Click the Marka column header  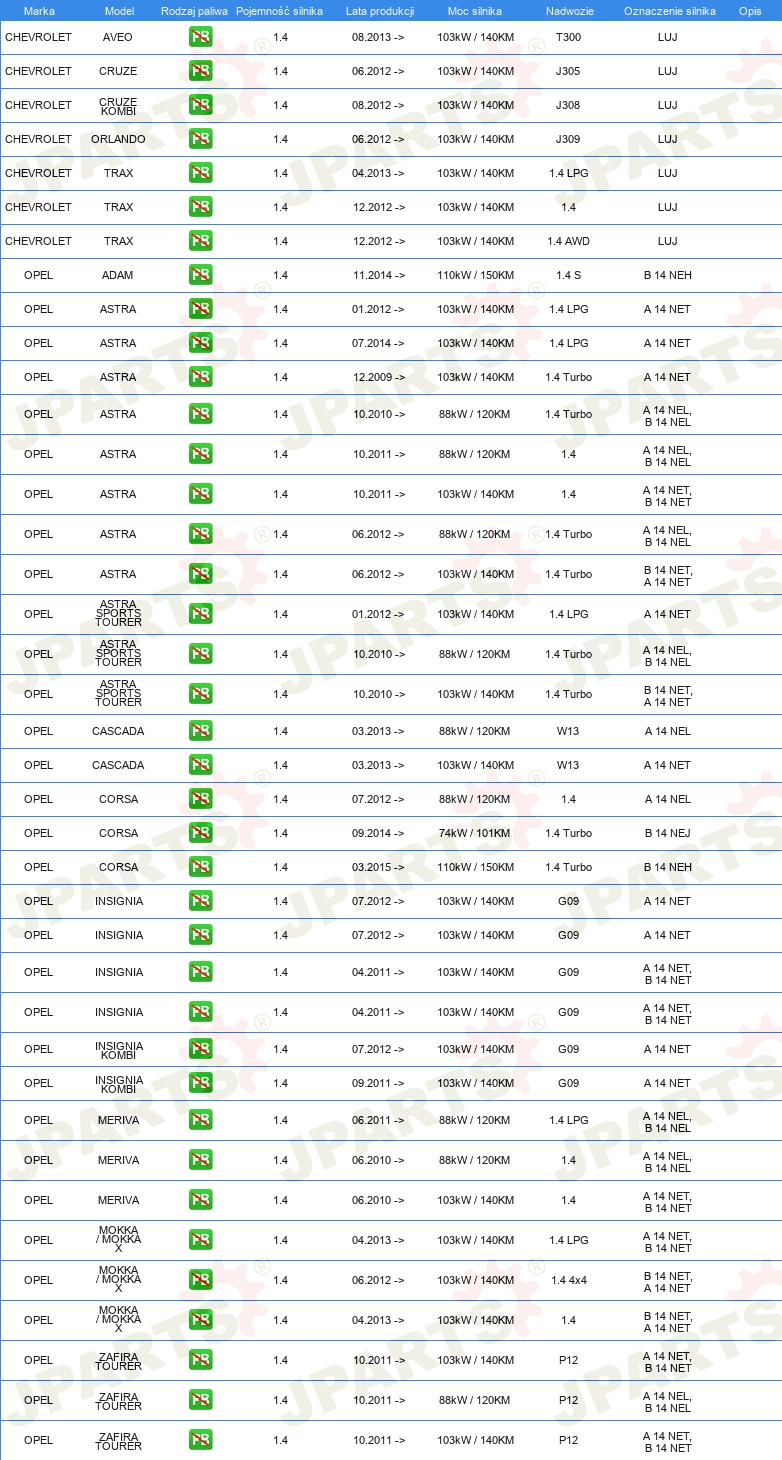(x=39, y=11)
